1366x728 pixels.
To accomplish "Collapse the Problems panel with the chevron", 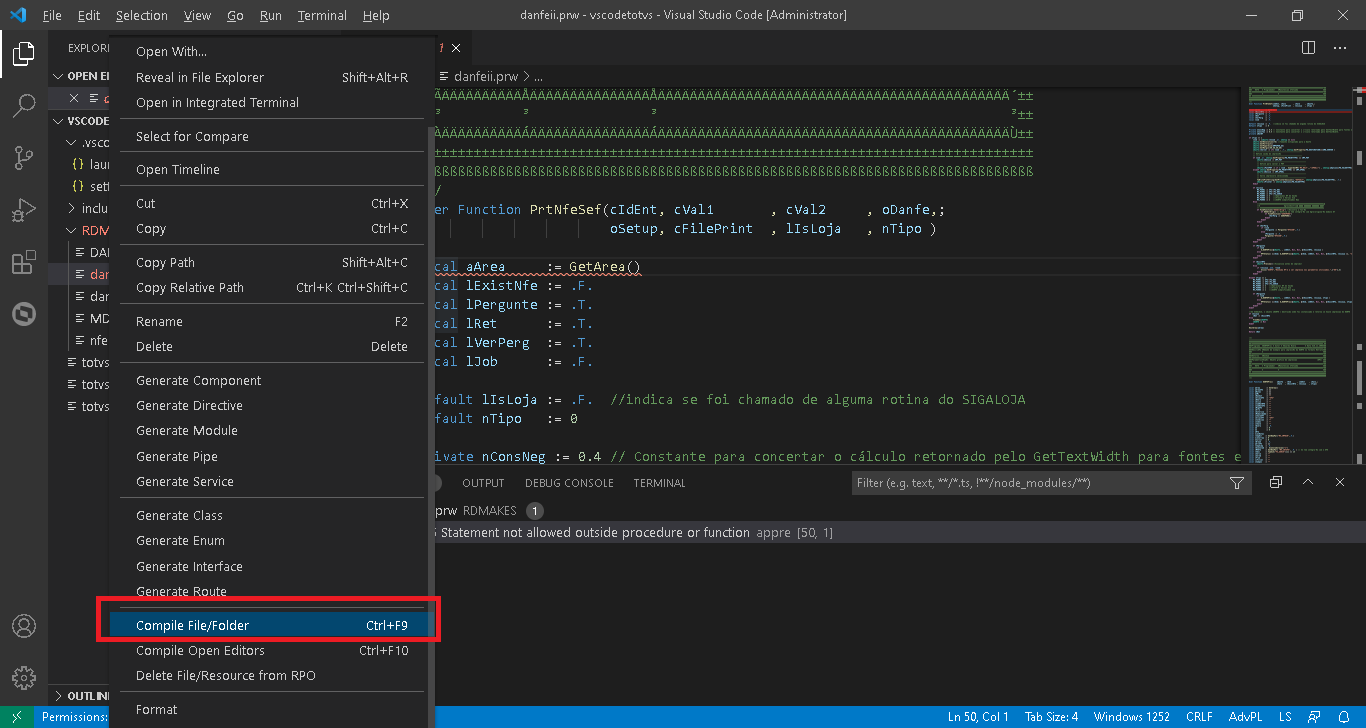I will [x=1308, y=482].
